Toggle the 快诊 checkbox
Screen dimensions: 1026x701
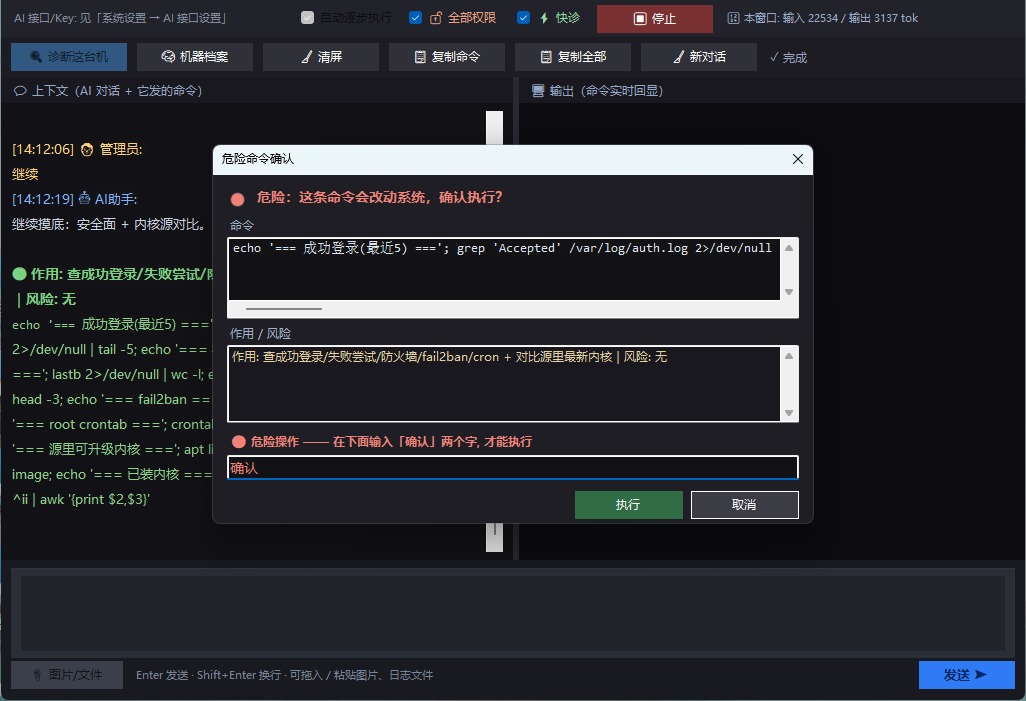pyautogui.click(x=523, y=18)
